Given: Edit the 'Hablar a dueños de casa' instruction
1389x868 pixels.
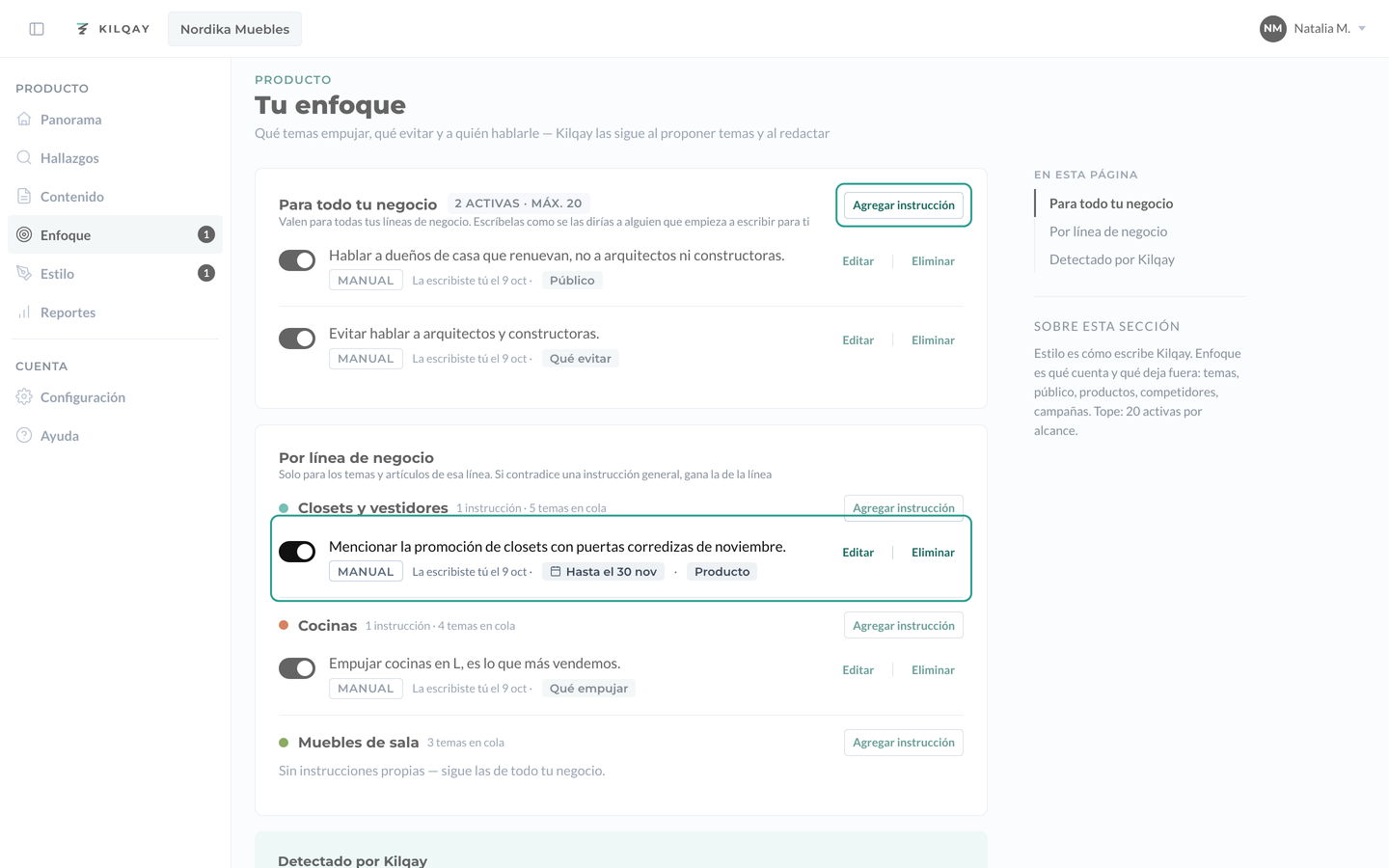Looking at the screenshot, I should [x=858, y=261].
